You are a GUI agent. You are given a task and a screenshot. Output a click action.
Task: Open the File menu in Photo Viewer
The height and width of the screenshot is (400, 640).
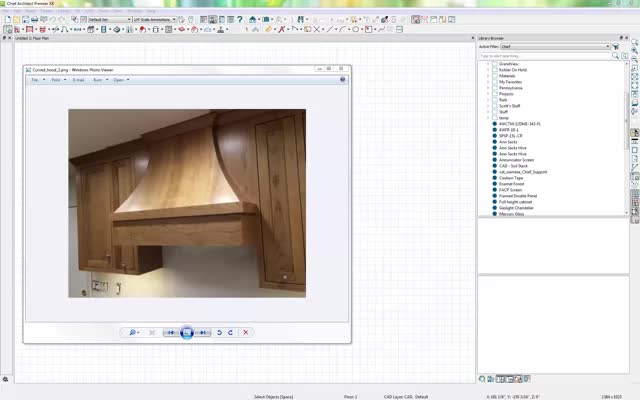(x=34, y=79)
